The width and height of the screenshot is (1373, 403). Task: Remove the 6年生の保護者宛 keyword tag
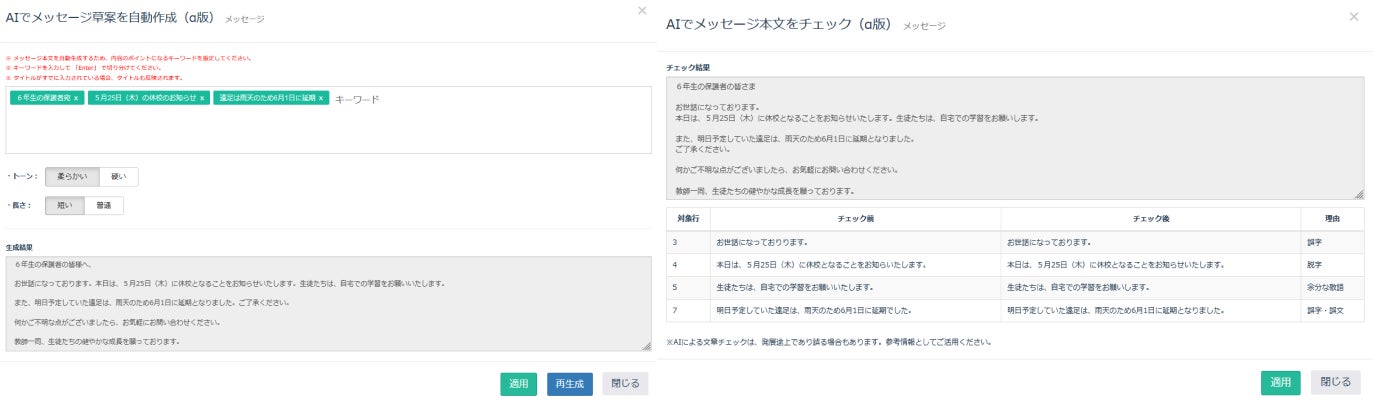(x=76, y=99)
